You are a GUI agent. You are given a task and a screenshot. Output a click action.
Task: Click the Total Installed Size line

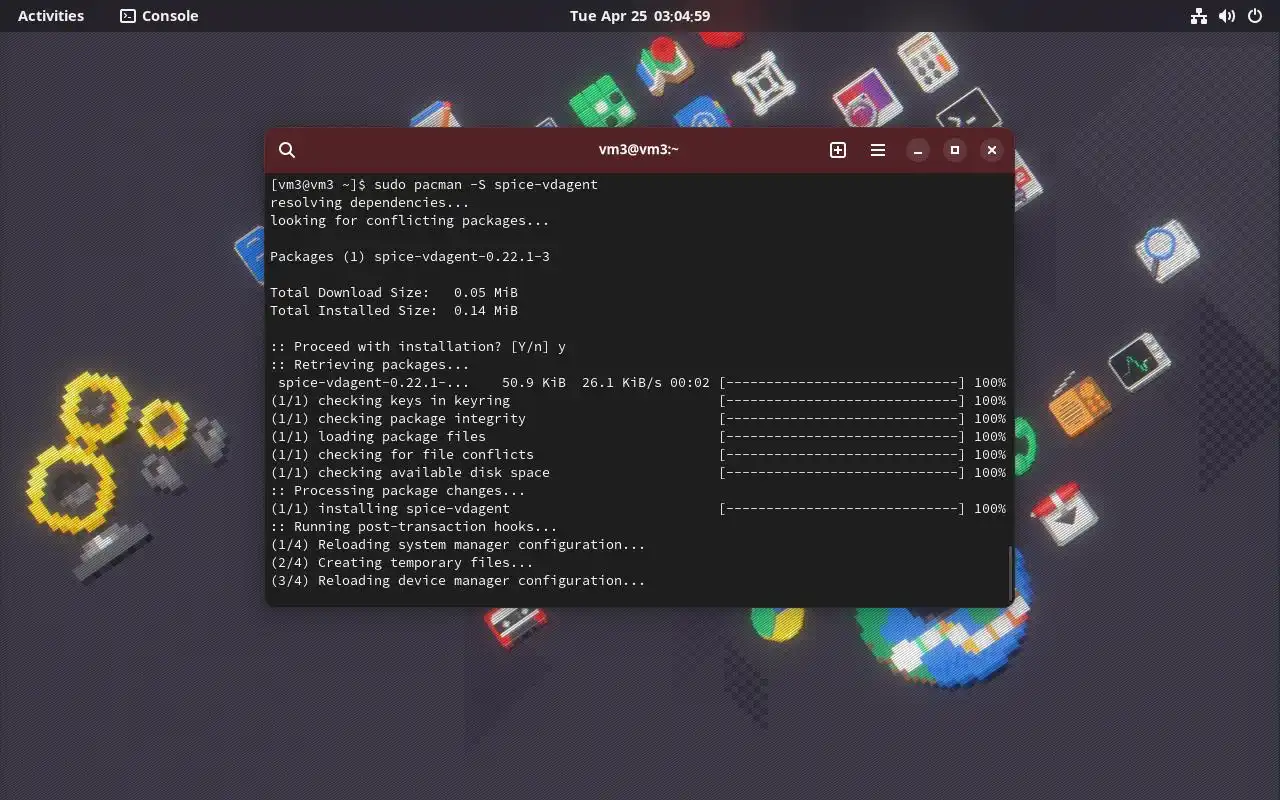394,310
